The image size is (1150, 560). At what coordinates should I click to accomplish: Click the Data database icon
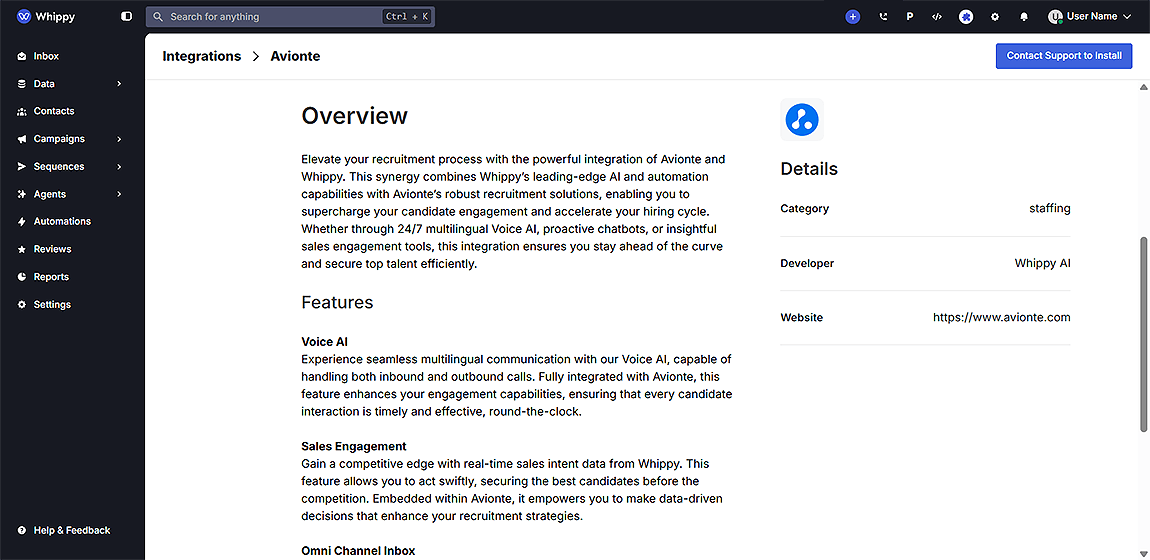pyautogui.click(x=21, y=84)
